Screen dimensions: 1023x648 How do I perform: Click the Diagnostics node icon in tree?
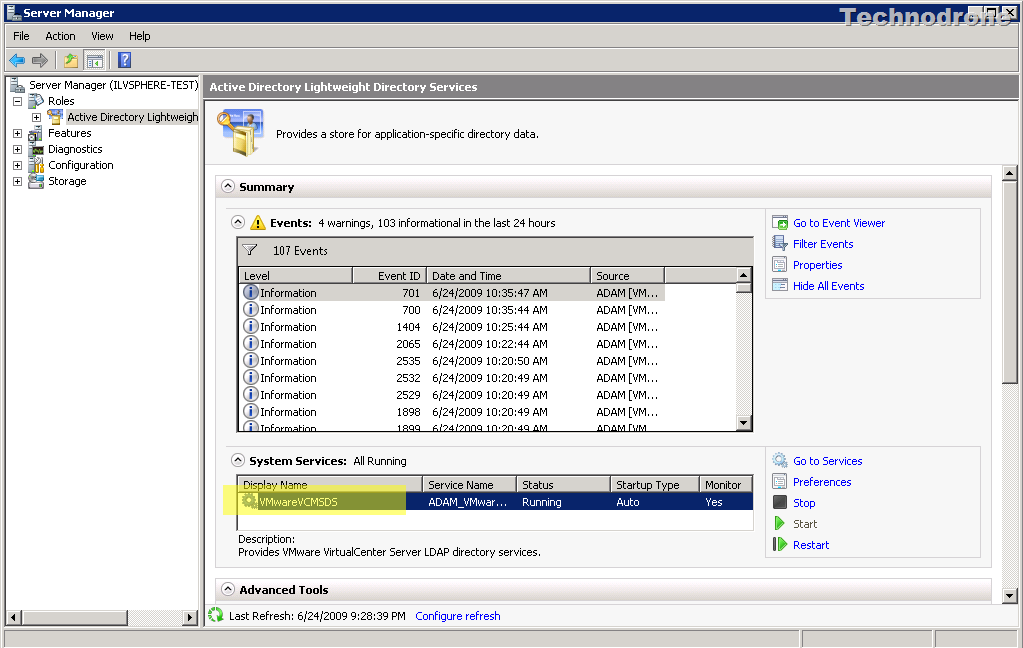(37, 149)
